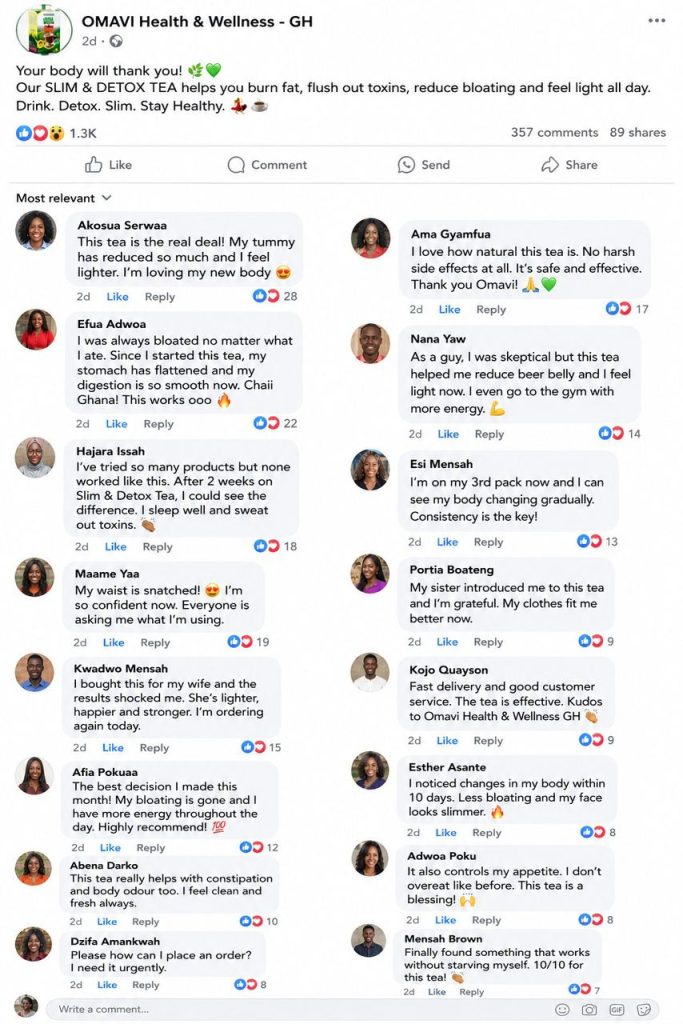Send the post via WhatsApp icon
The width and height of the screenshot is (683, 1024).
point(424,165)
